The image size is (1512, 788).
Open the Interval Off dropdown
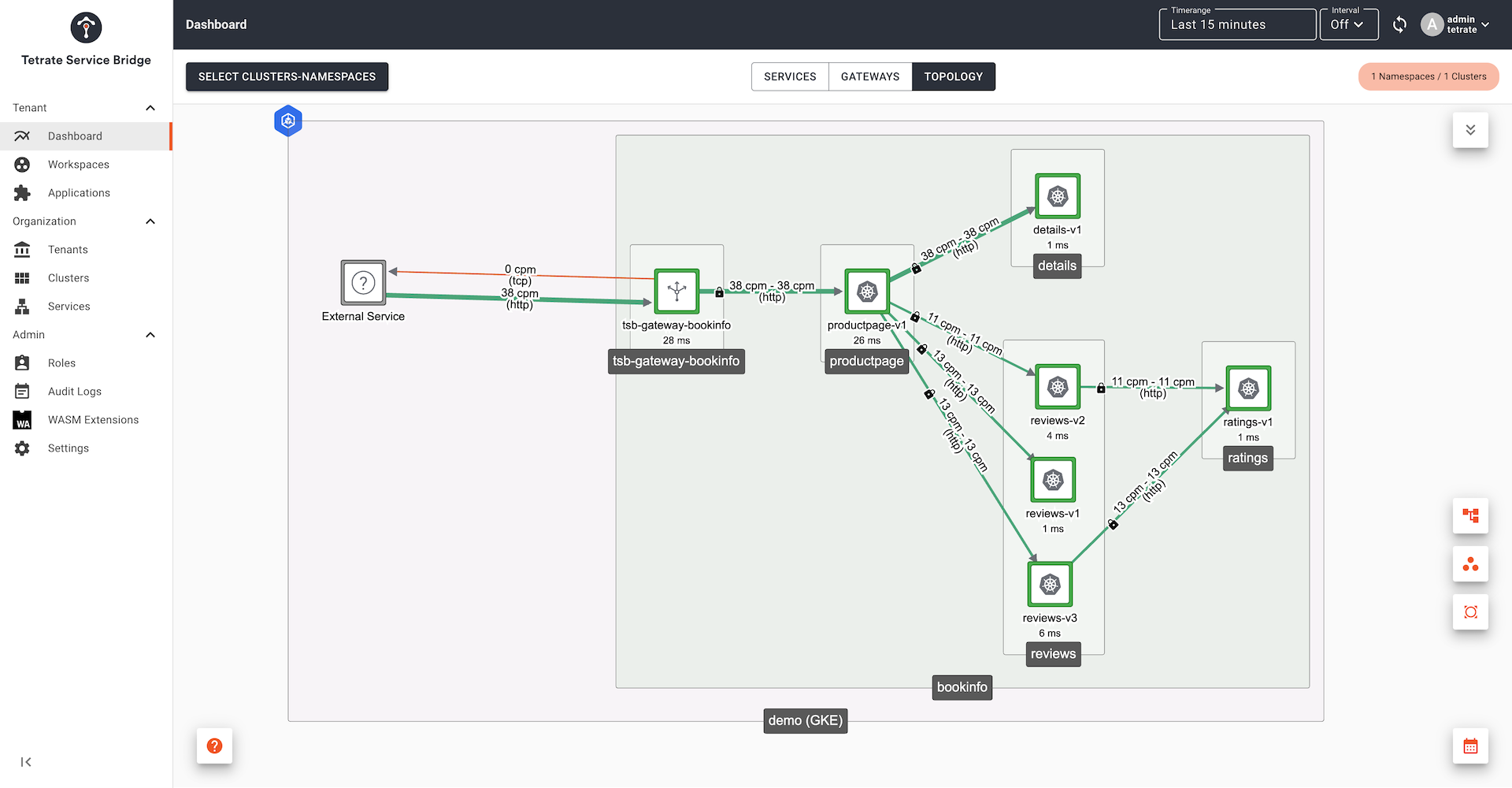click(x=1349, y=24)
